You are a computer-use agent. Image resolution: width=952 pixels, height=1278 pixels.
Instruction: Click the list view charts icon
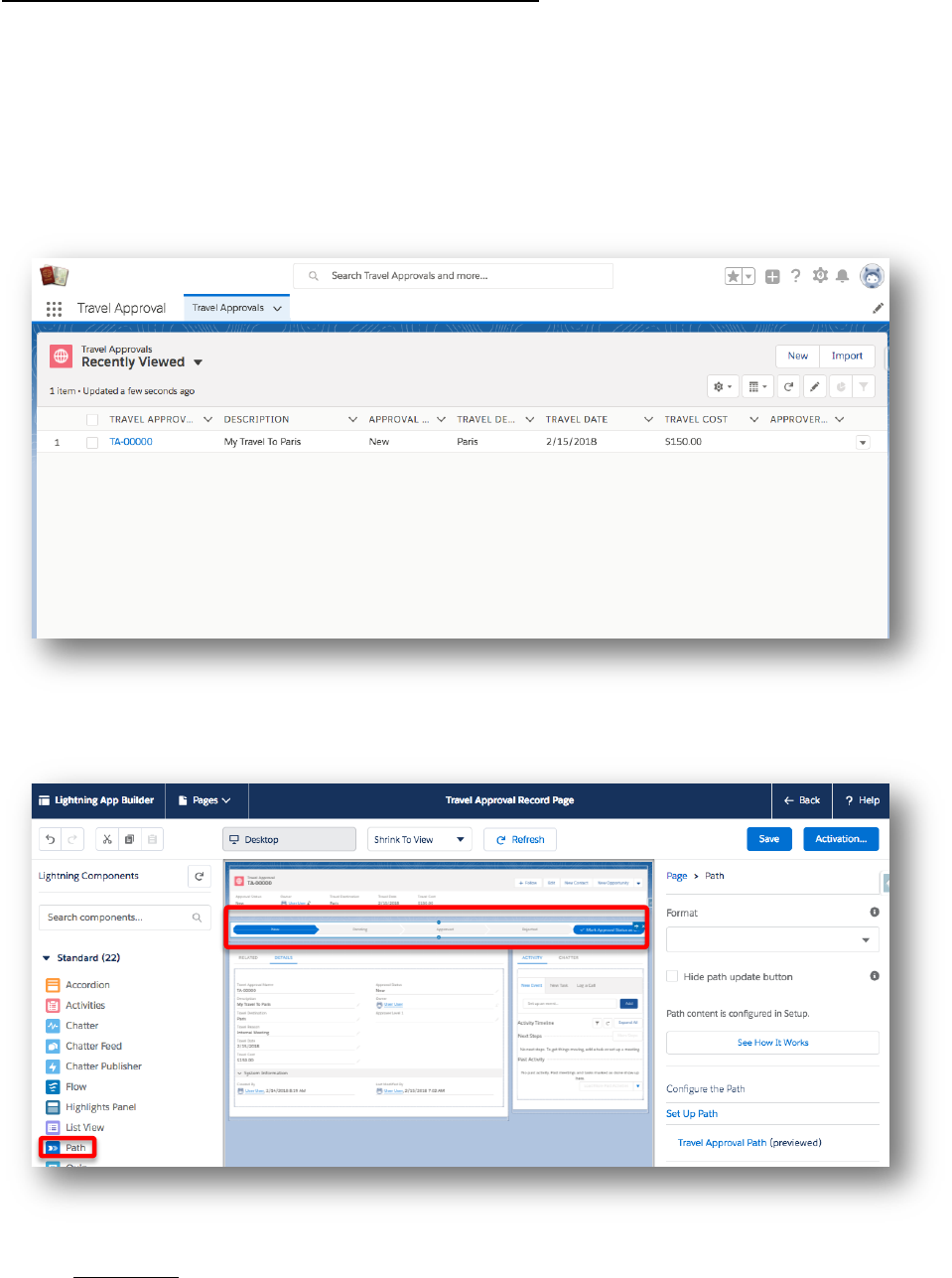coord(840,387)
